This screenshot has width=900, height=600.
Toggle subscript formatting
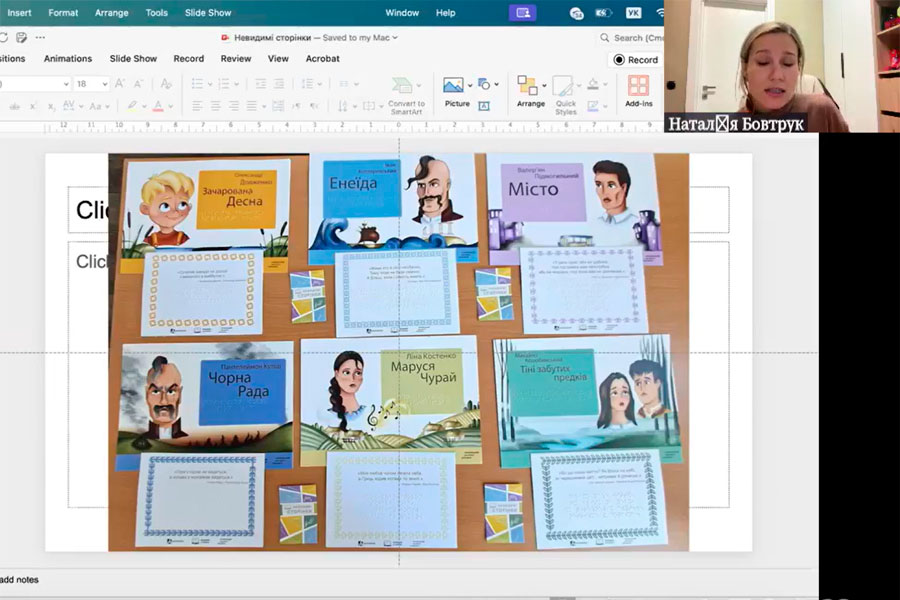point(51,106)
